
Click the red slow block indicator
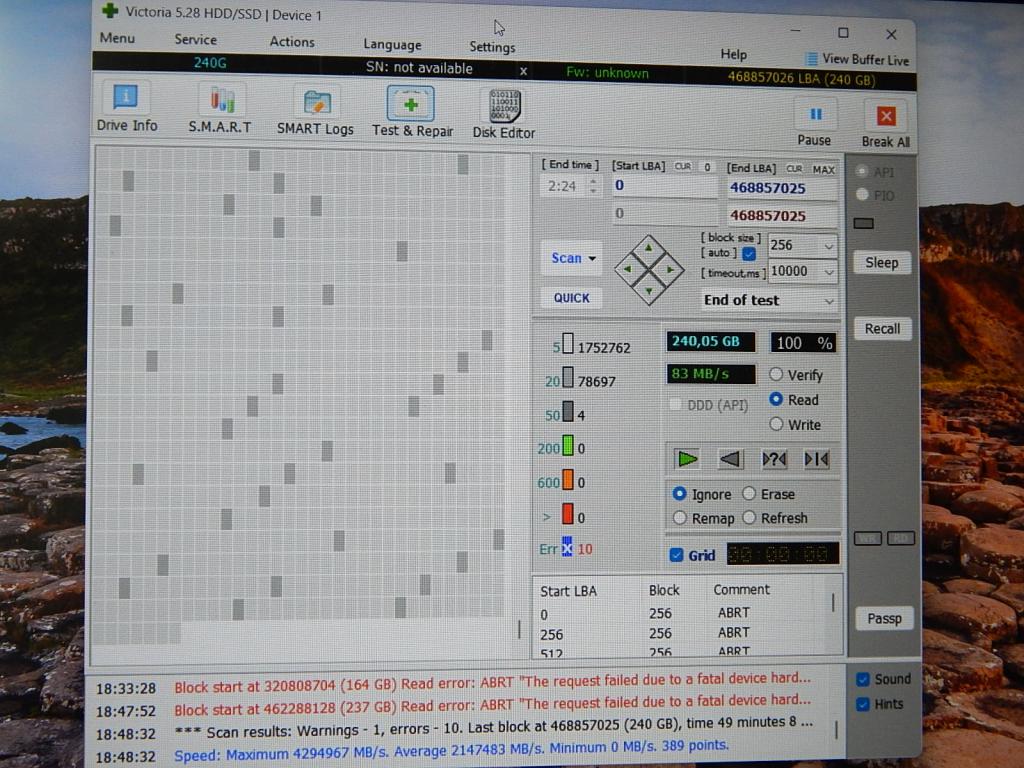coord(568,515)
